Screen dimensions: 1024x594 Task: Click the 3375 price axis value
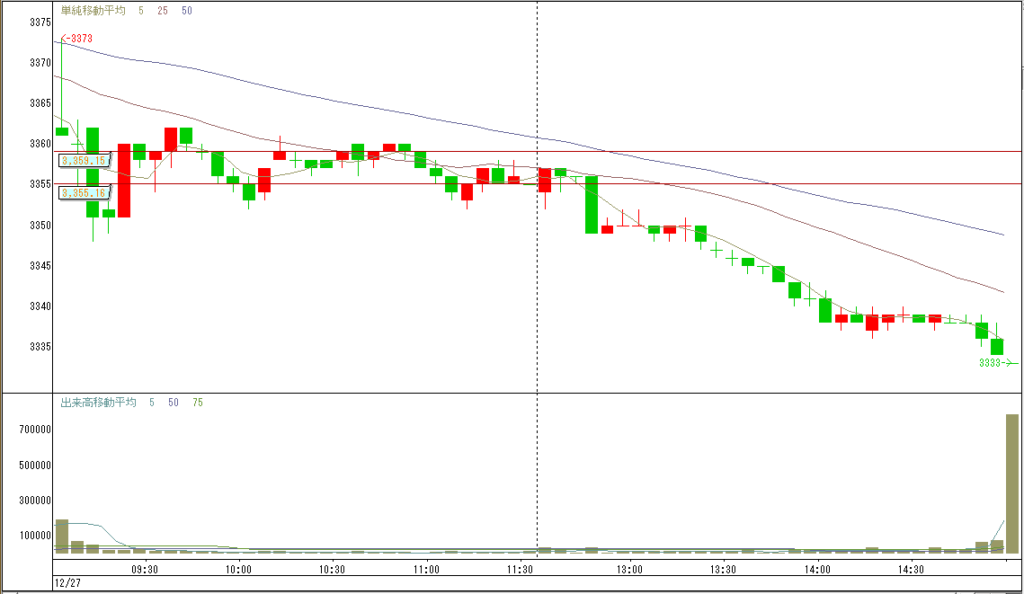40,22
